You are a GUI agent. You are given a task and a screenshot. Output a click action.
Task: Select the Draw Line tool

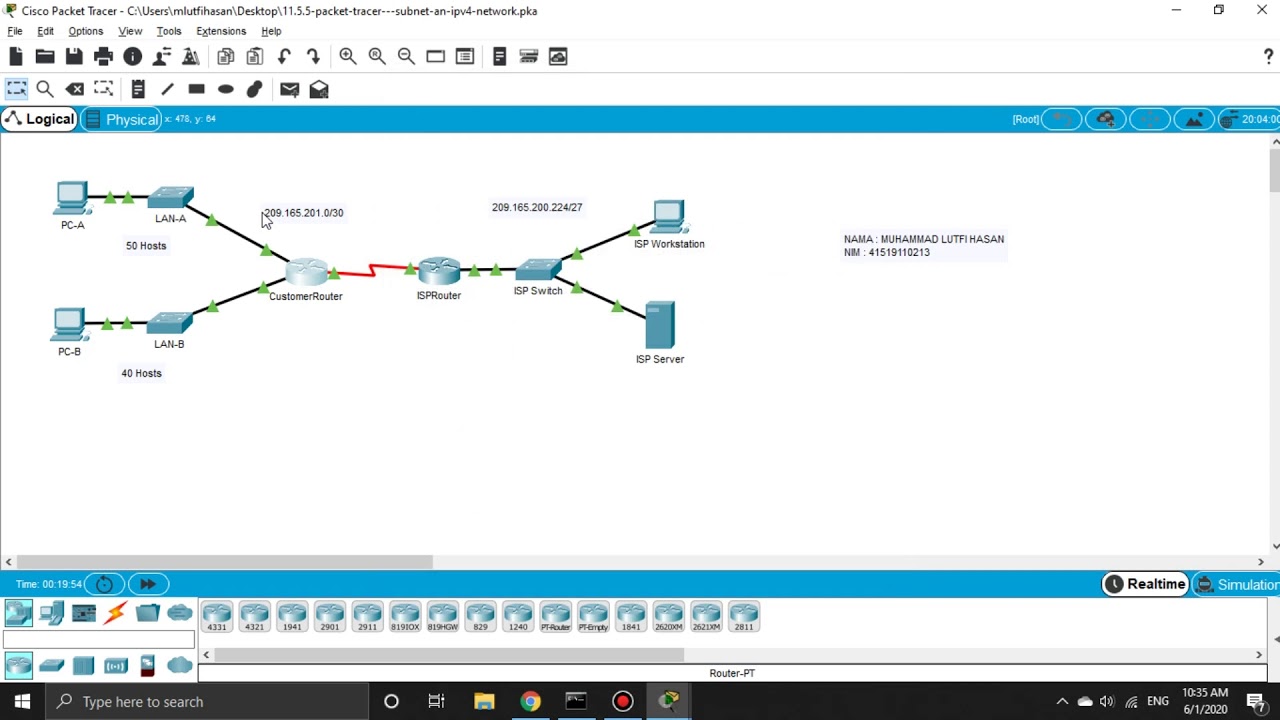click(x=167, y=89)
